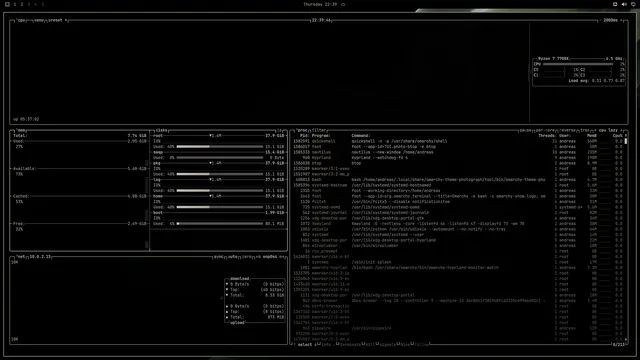The image size is (640, 360).
Task: Click the process list scrollbar thumb
Action: click(626, 141)
